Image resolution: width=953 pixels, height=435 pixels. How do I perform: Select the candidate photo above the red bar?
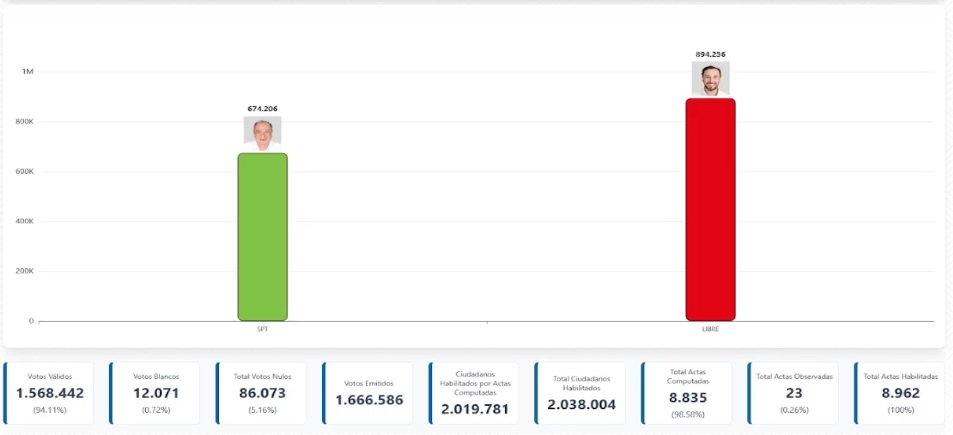point(710,78)
